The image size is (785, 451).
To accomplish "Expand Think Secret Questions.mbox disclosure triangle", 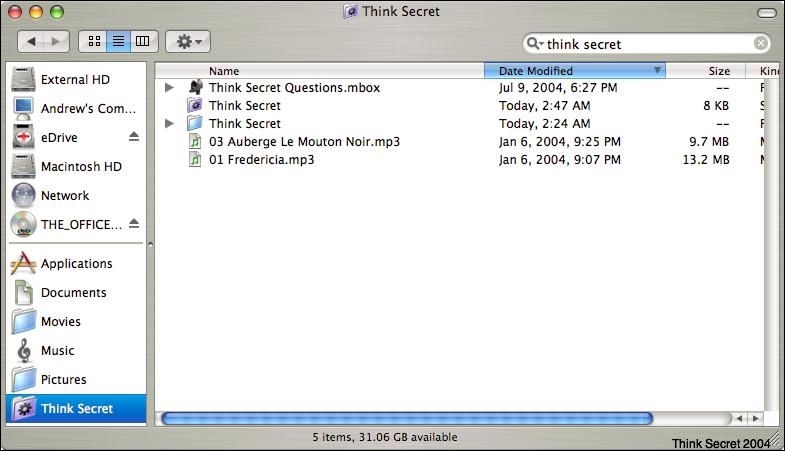I will (x=170, y=88).
